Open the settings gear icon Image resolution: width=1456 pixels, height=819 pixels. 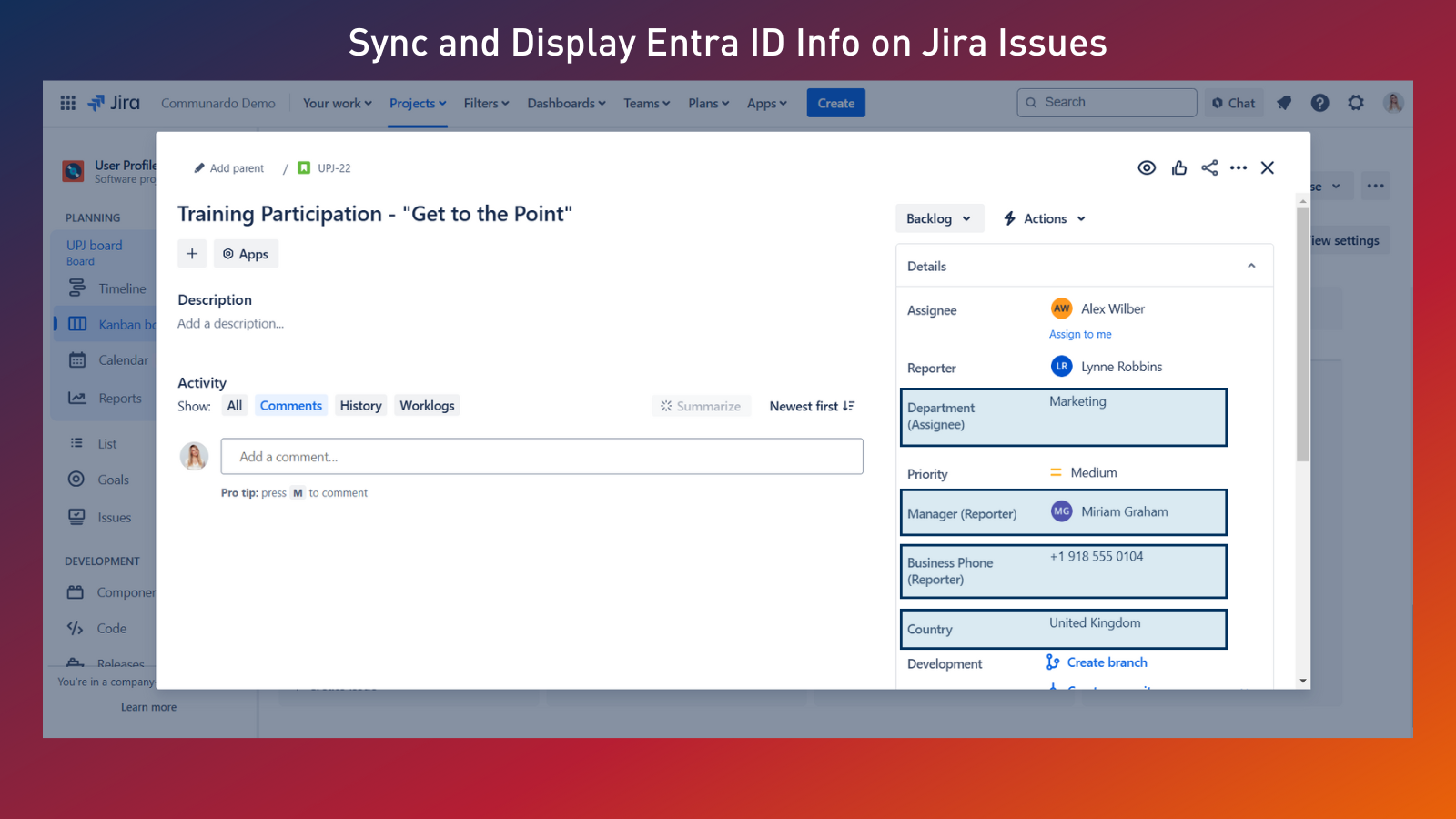click(x=1356, y=103)
